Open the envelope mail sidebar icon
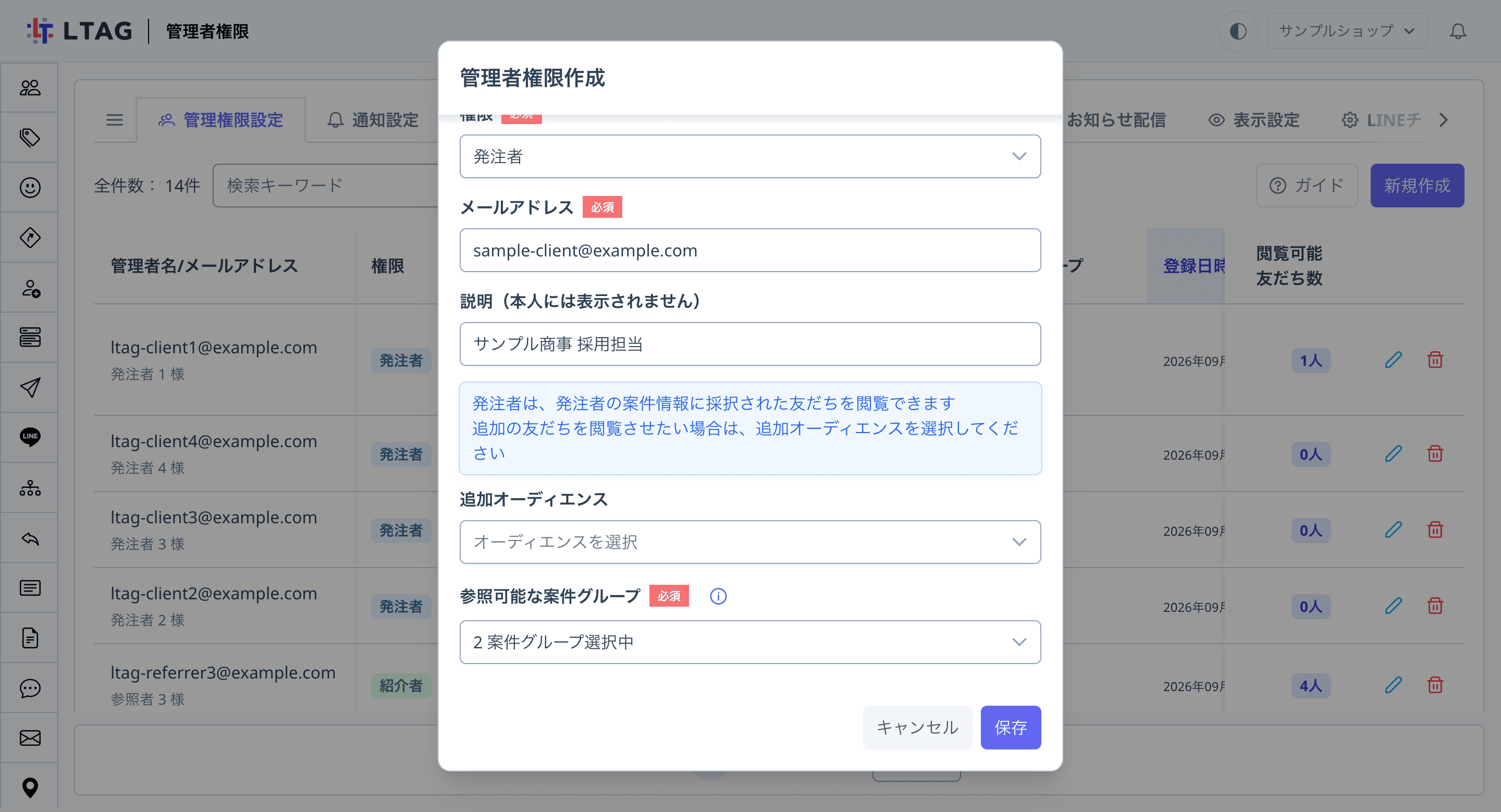Screen dimensions: 1501x812 (x=30, y=738)
